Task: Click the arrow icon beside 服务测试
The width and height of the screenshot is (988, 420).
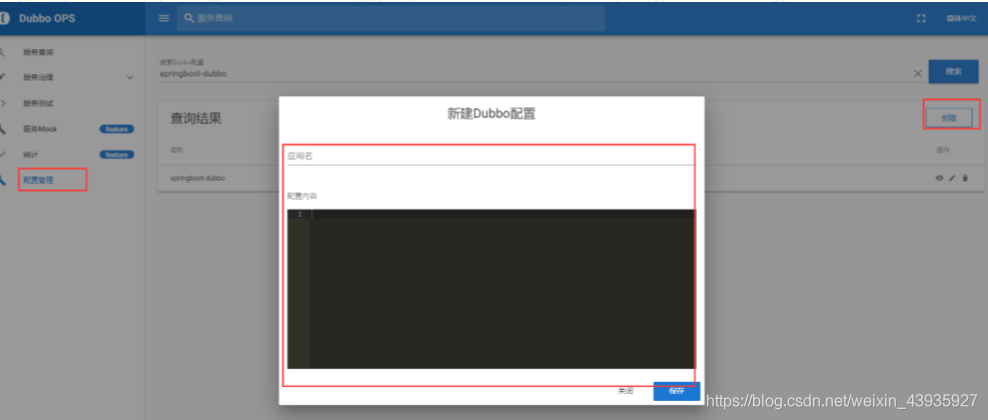Action: (3, 103)
